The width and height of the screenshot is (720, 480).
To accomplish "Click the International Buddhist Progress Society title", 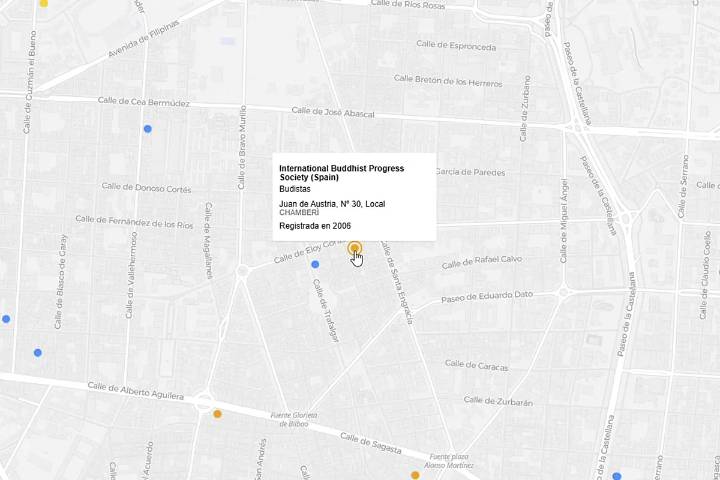I will [341, 172].
